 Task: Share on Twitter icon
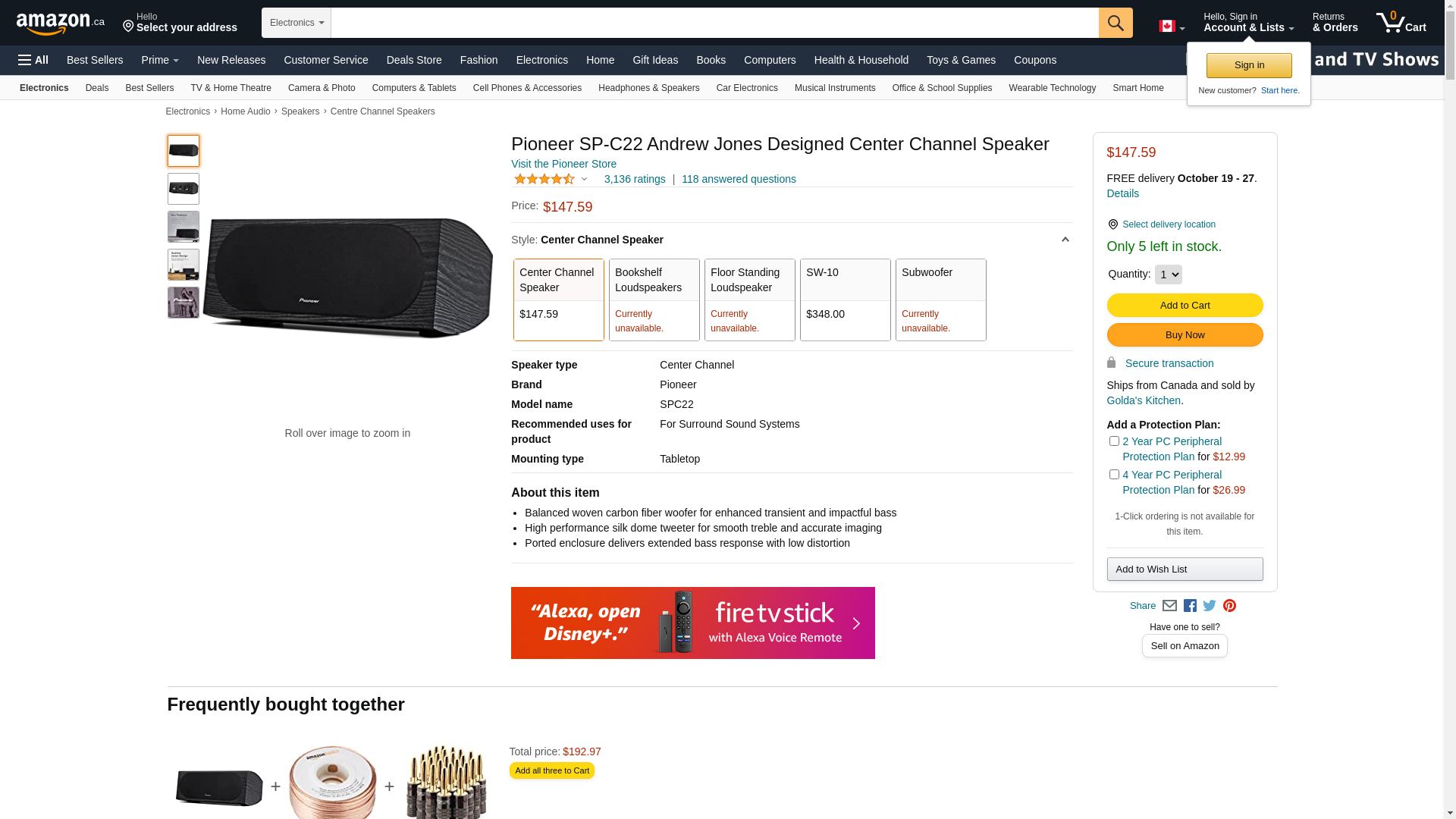(x=1210, y=606)
